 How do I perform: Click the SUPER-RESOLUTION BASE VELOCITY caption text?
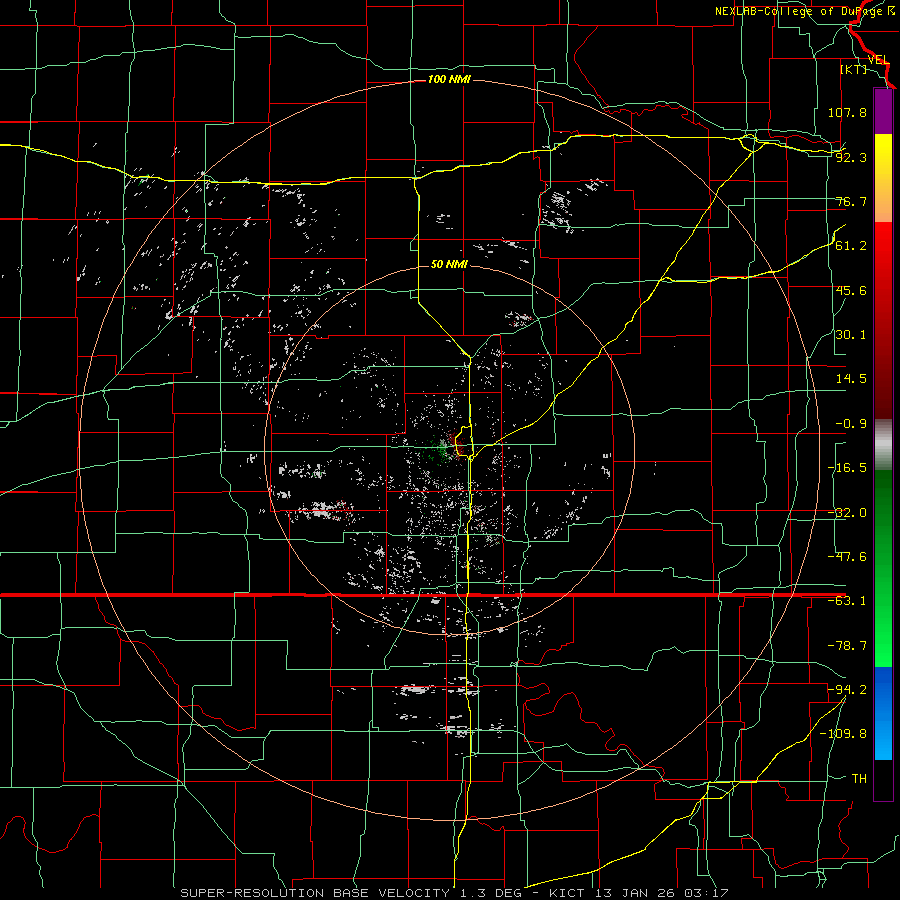click(315, 893)
